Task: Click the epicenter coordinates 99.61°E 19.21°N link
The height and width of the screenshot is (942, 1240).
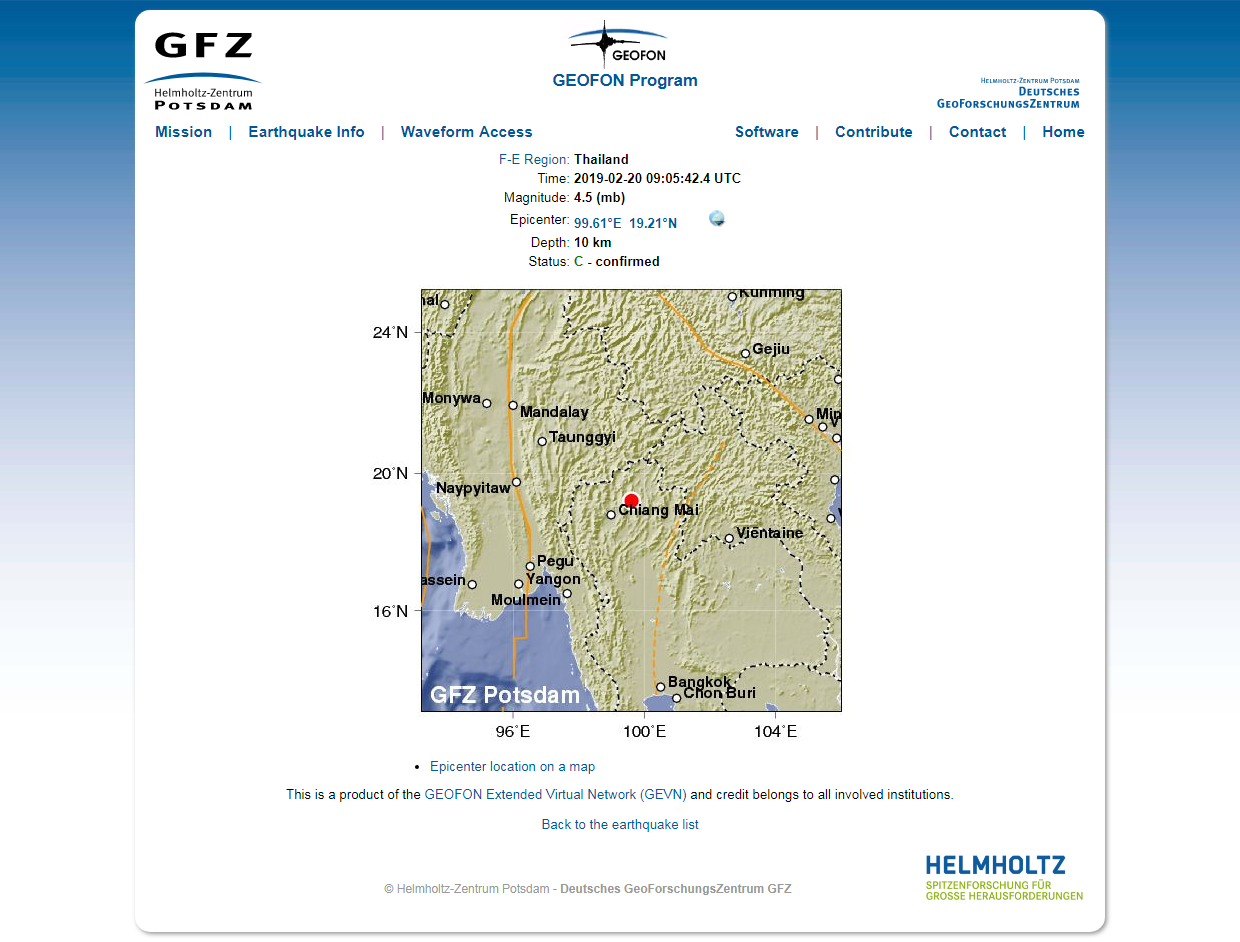Action: click(x=625, y=223)
